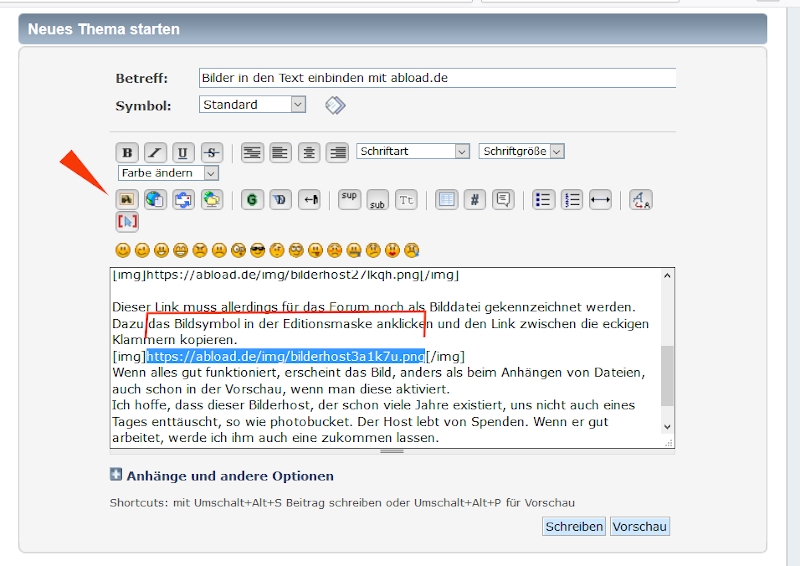
Task: Insert a quote block
Action: click(x=503, y=199)
